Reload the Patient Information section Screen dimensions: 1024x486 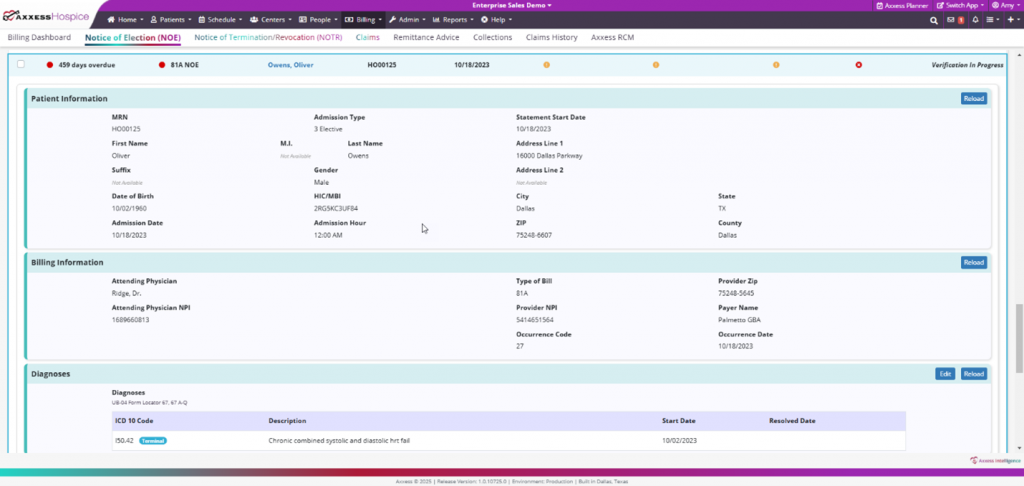point(973,99)
